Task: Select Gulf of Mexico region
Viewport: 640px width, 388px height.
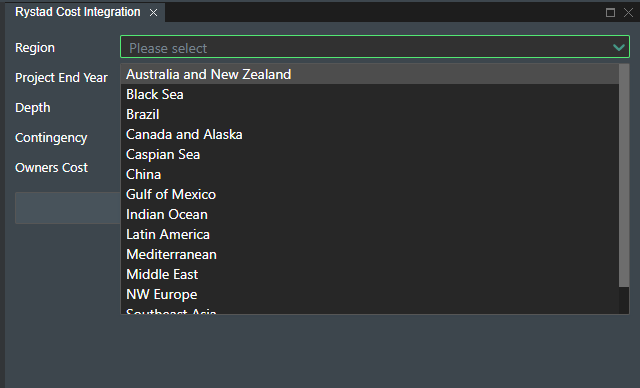Action: point(370,194)
